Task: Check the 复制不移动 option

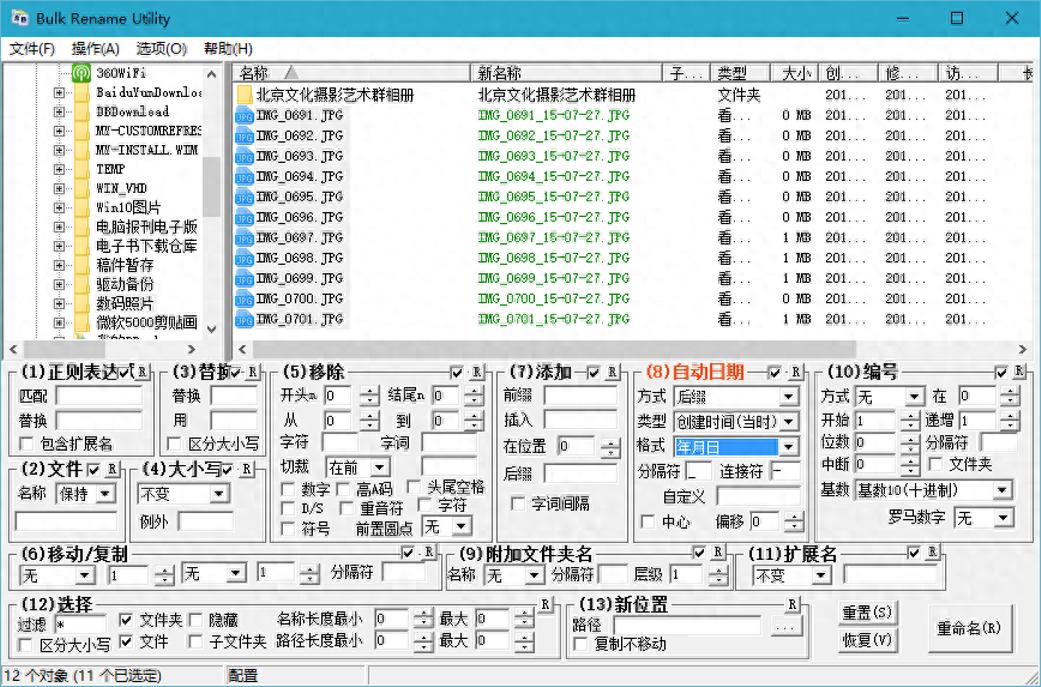Action: [583, 644]
